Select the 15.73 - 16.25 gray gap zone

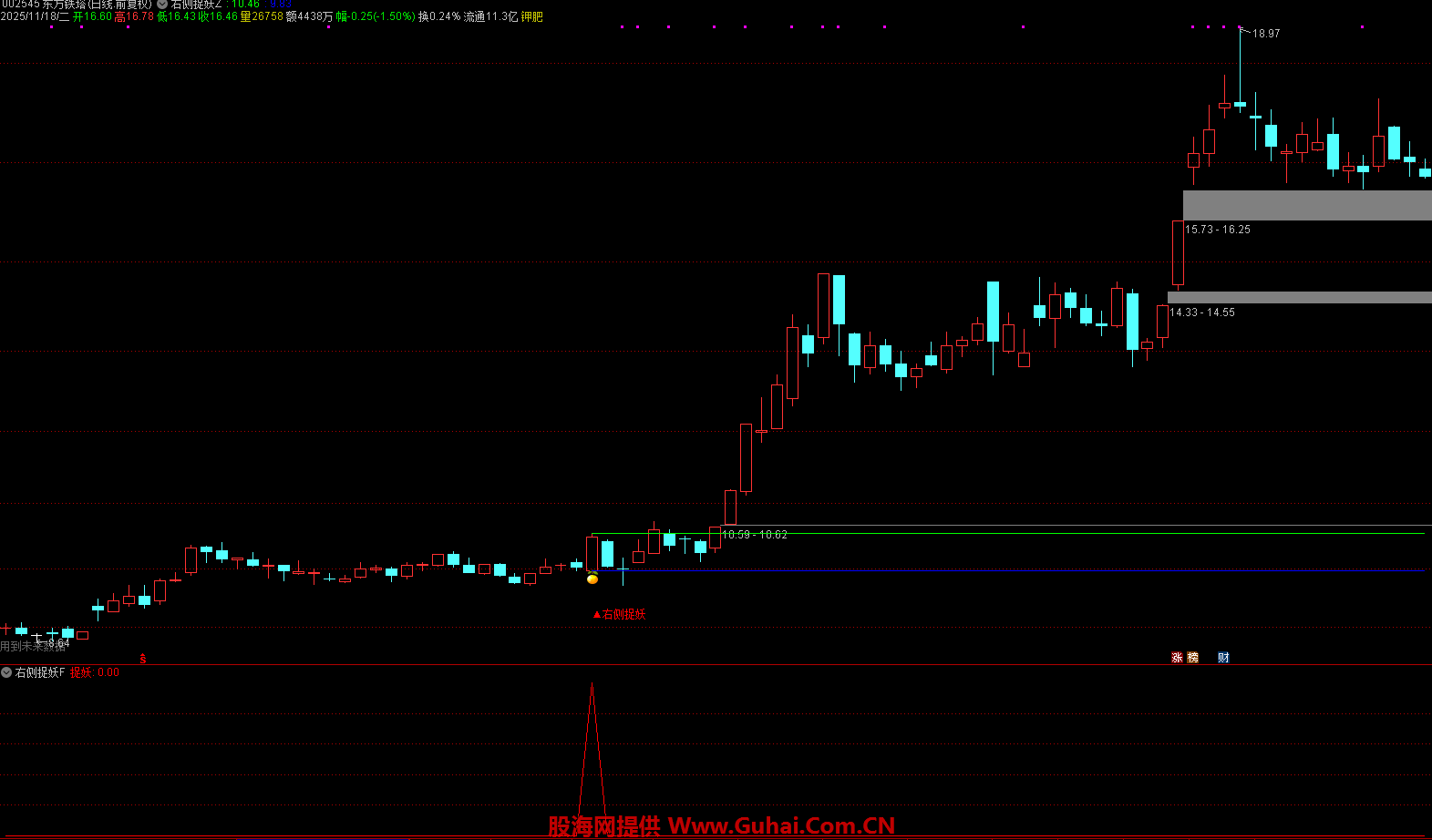click(1306, 205)
